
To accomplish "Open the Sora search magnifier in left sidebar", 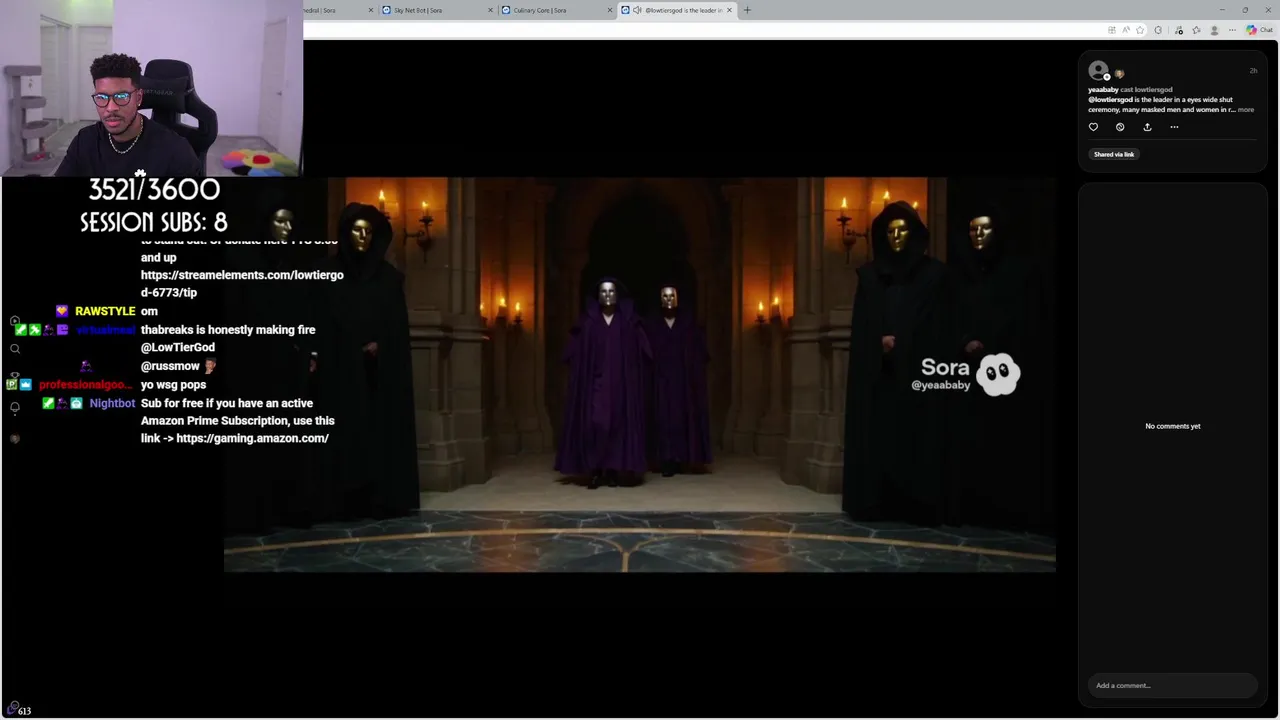I will click(15, 349).
